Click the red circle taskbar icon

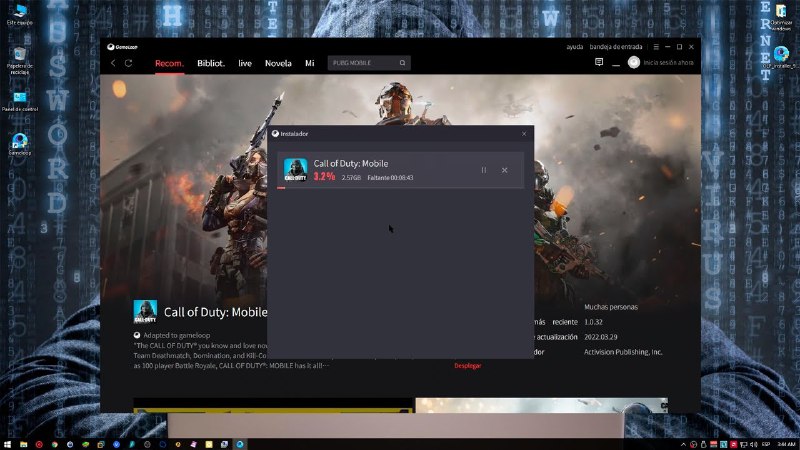point(39,444)
